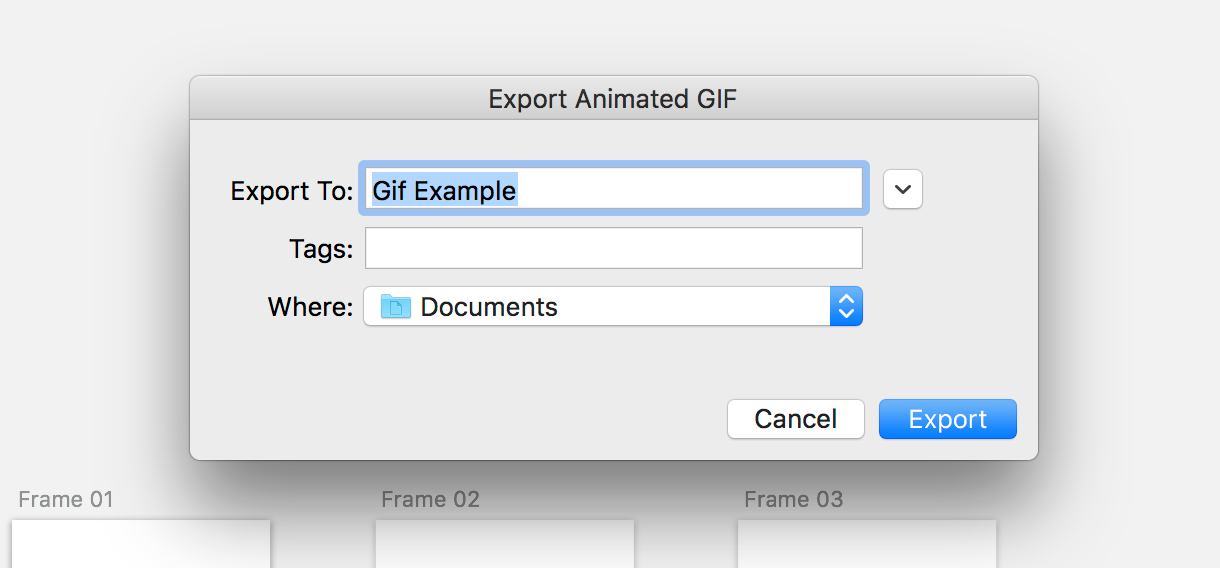Click the Frame 03 artboard canvas
The image size is (1220, 568).
[867, 544]
